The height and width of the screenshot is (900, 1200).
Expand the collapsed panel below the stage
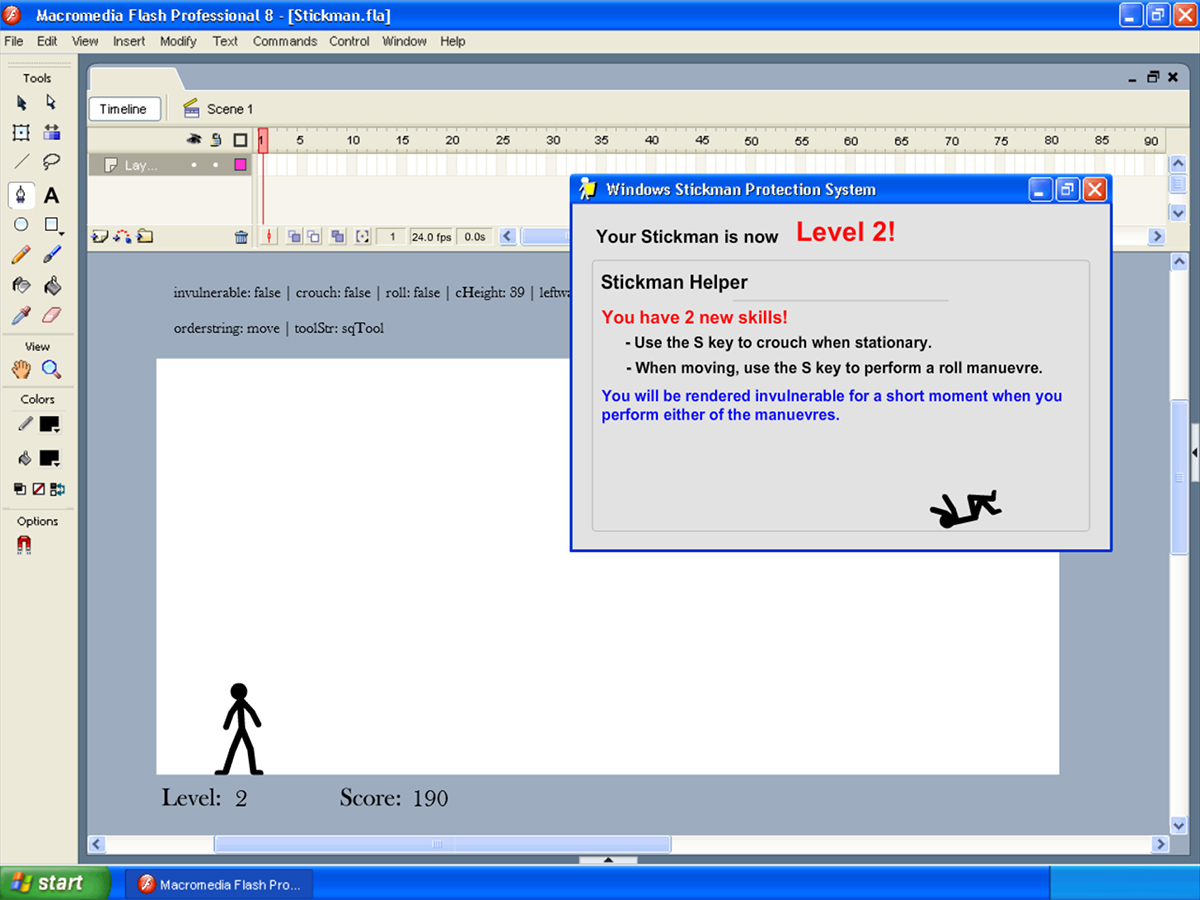(x=608, y=860)
